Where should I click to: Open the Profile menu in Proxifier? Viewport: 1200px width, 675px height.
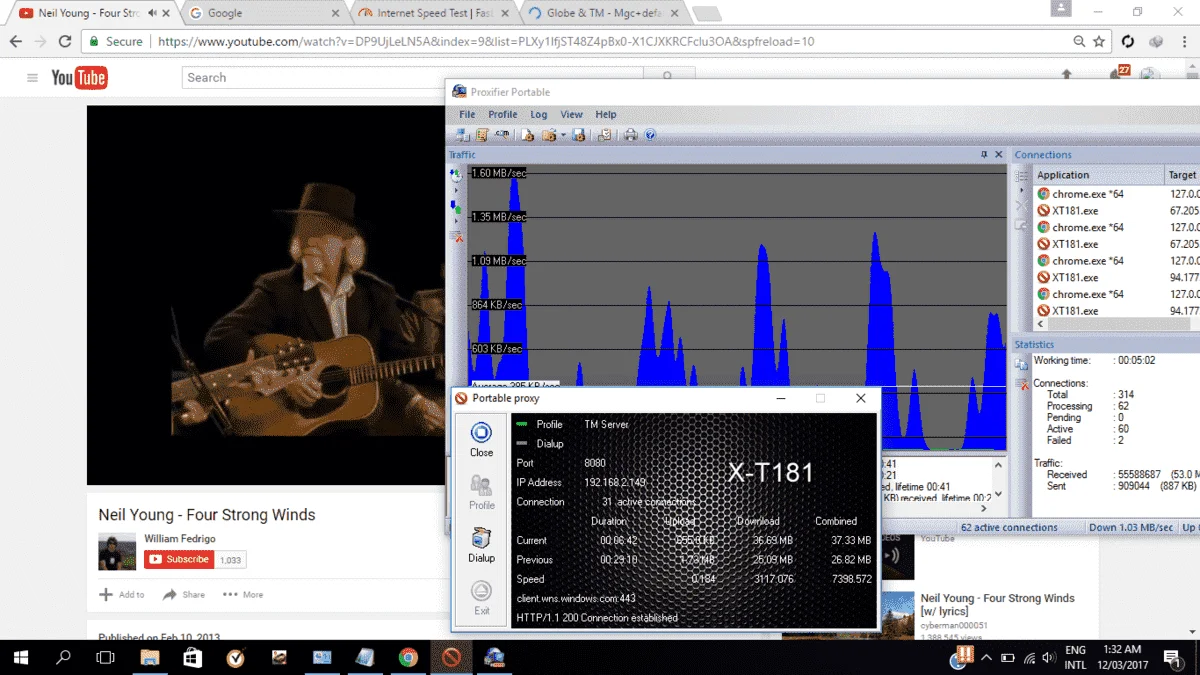coord(503,114)
